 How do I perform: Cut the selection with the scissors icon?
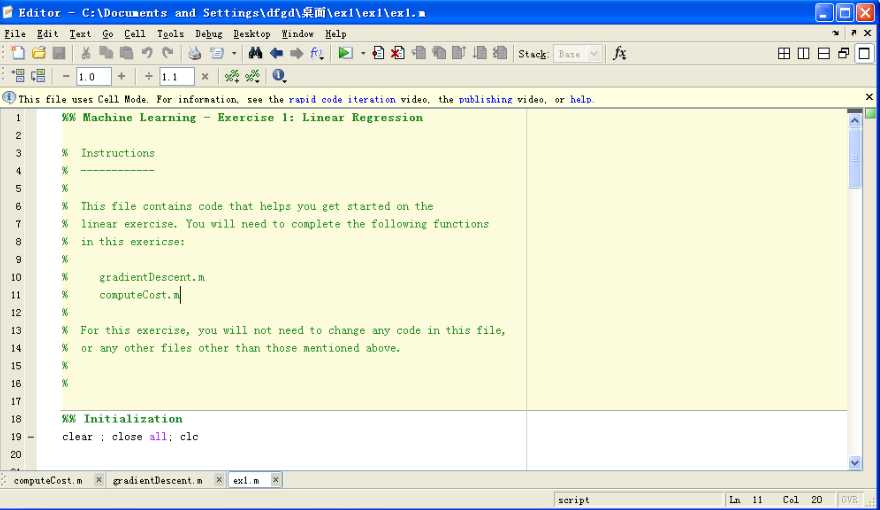pos(86,53)
